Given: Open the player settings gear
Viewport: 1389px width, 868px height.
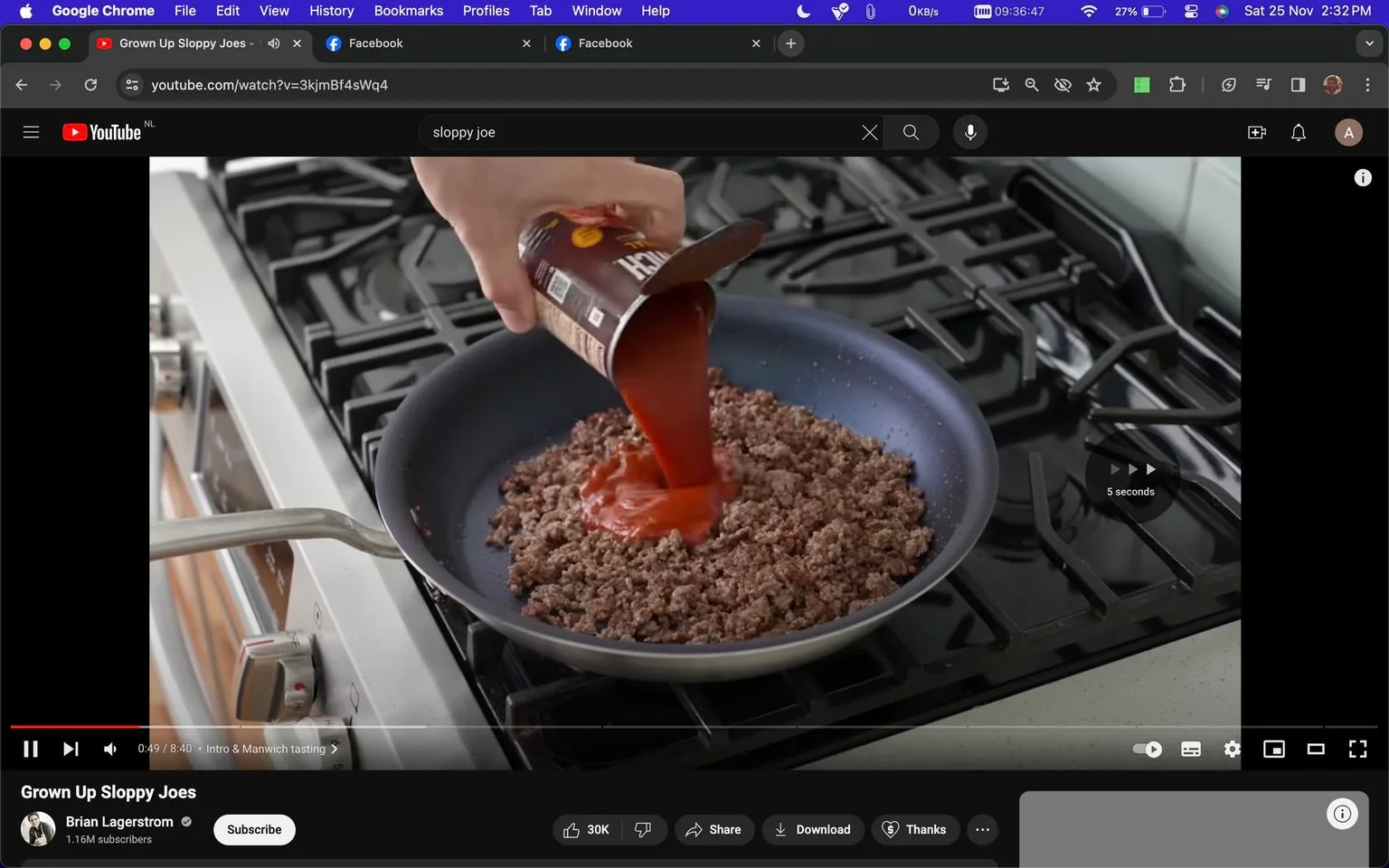Looking at the screenshot, I should tap(1232, 749).
